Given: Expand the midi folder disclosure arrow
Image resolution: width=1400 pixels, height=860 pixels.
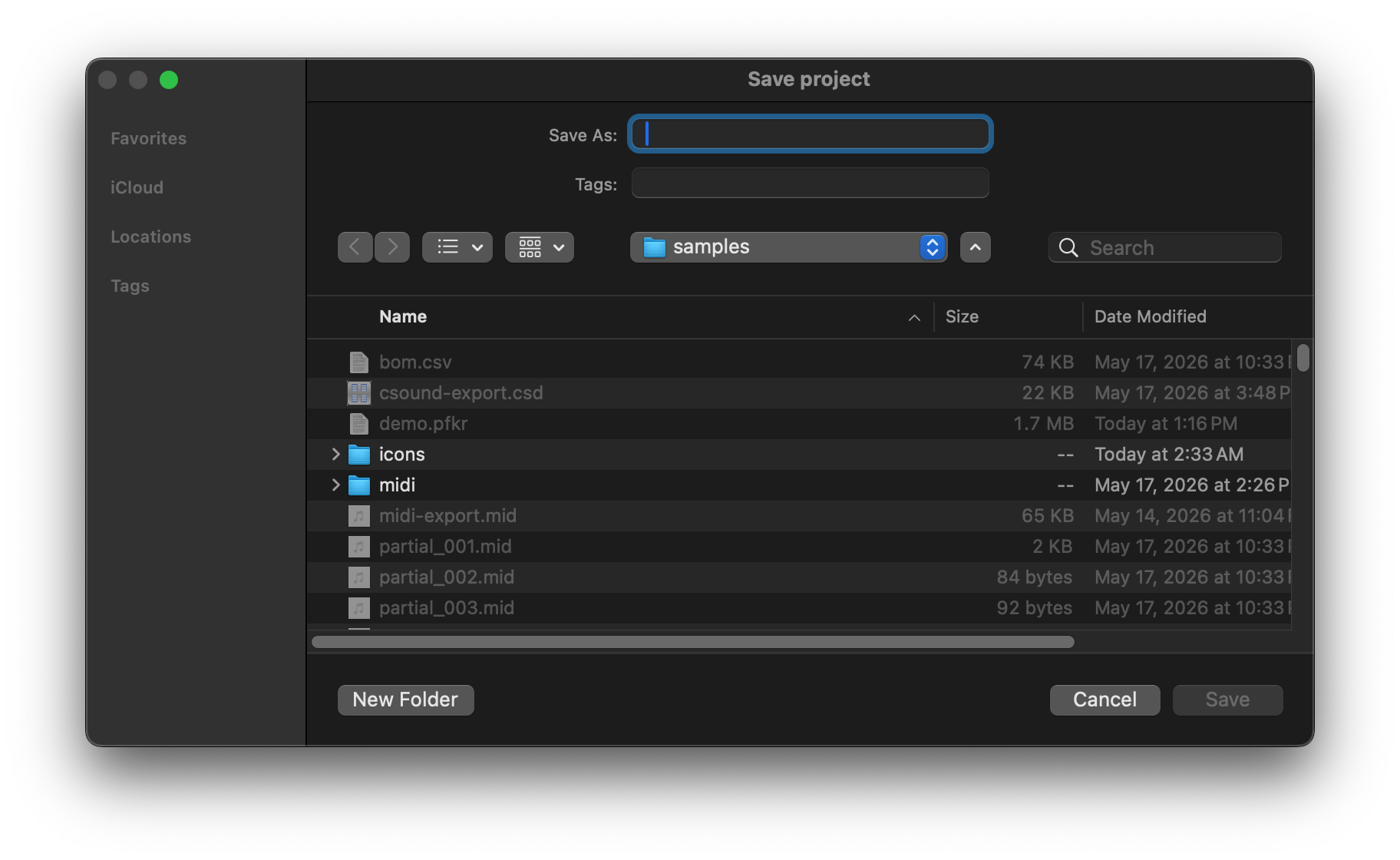Looking at the screenshot, I should click(335, 485).
